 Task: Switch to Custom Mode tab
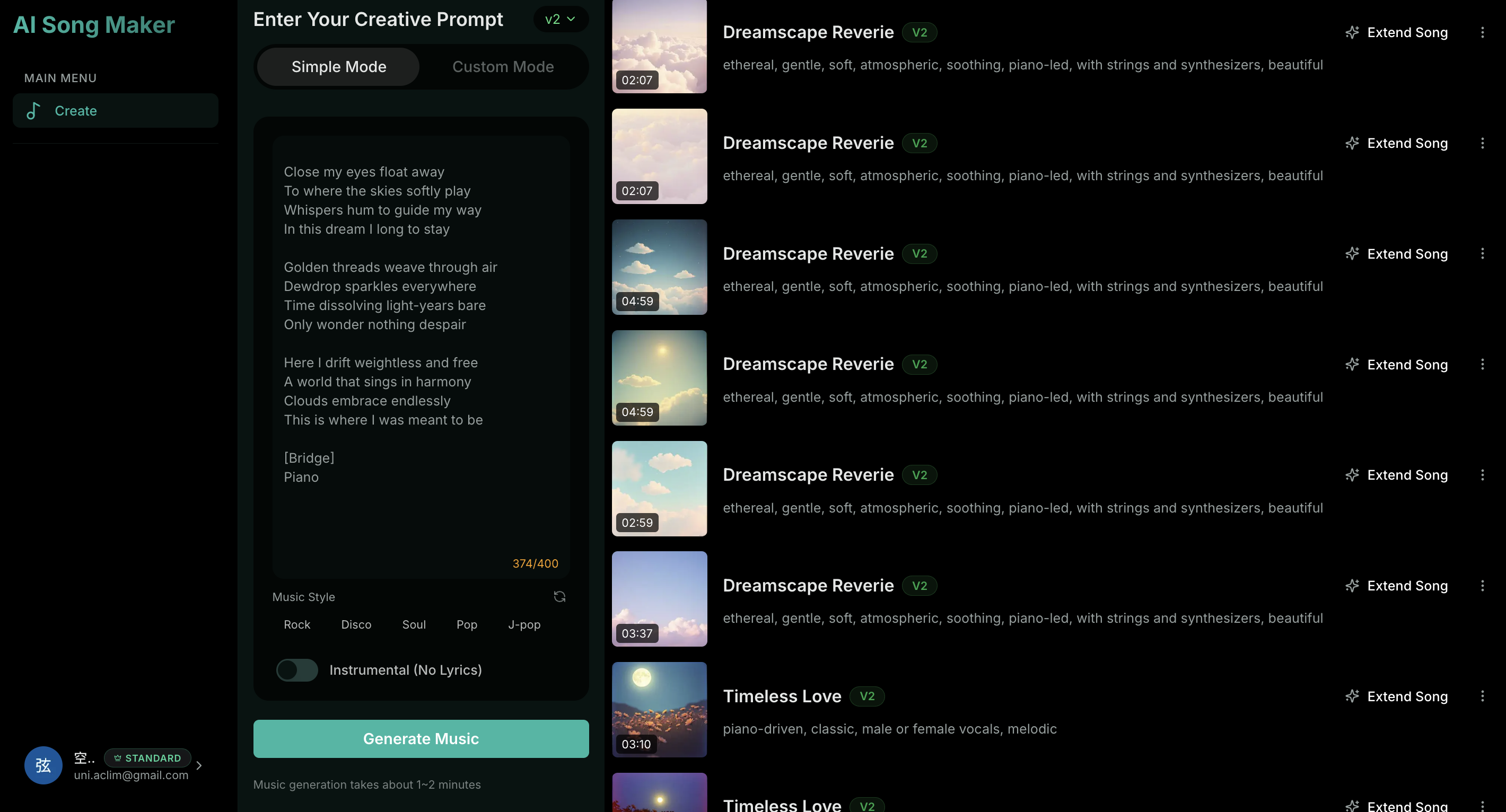tap(503, 67)
